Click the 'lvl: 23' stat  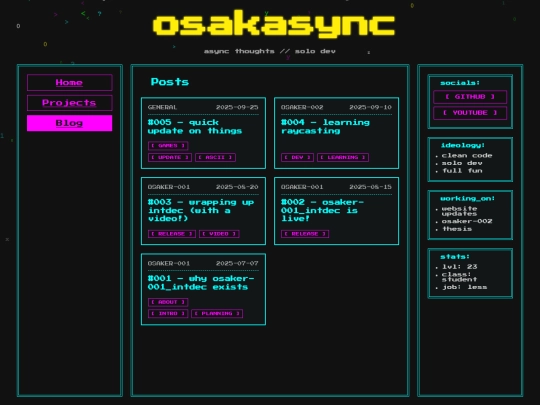click(460, 267)
